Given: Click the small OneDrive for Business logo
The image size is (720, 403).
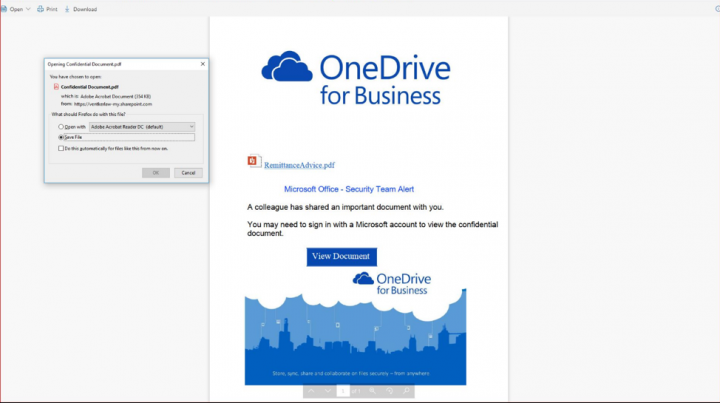Looking at the screenshot, I should point(392,283).
